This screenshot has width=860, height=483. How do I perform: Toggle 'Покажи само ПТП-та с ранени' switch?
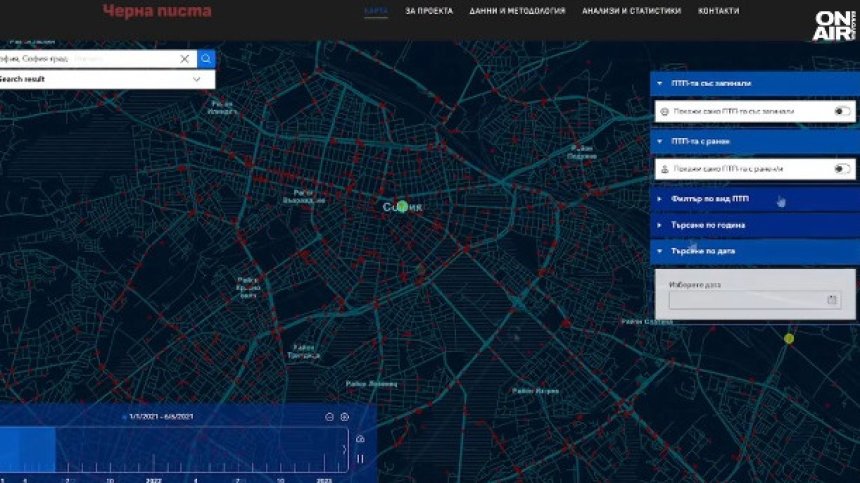[842, 169]
